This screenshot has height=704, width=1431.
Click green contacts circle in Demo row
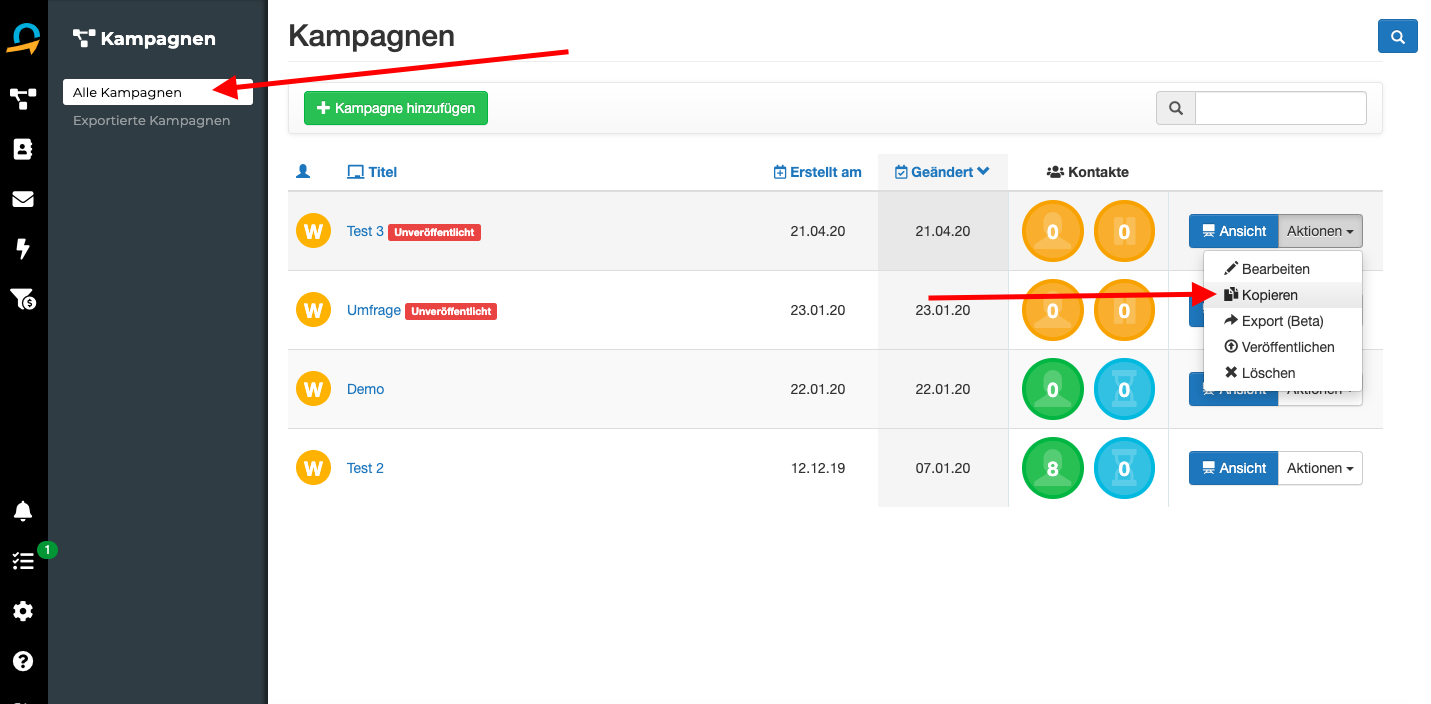tap(1052, 389)
